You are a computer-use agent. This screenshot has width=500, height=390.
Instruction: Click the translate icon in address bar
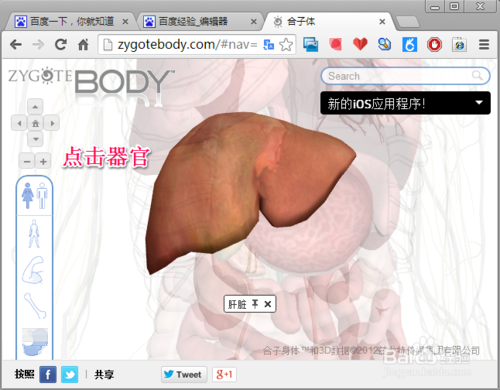coord(269,44)
